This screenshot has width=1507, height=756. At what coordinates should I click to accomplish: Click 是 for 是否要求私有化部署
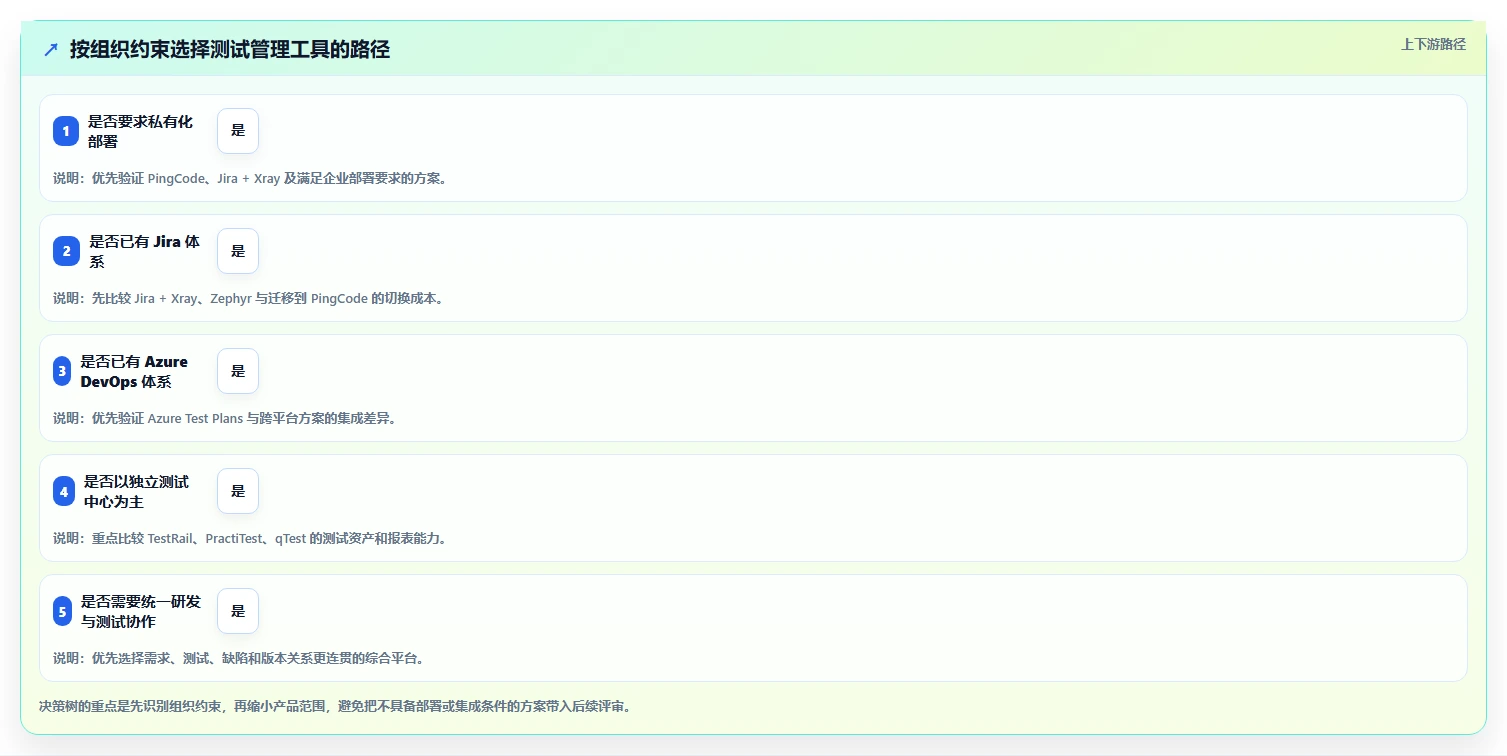238,131
